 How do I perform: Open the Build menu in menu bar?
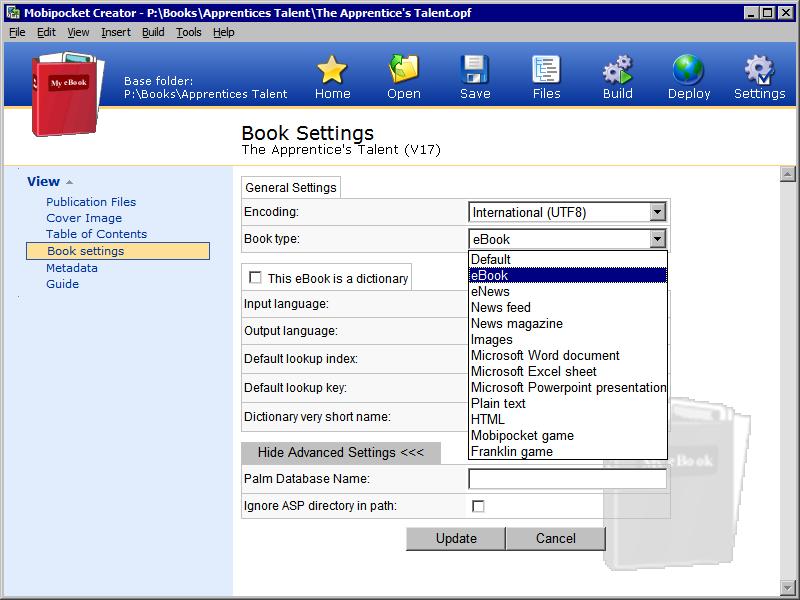click(x=153, y=32)
